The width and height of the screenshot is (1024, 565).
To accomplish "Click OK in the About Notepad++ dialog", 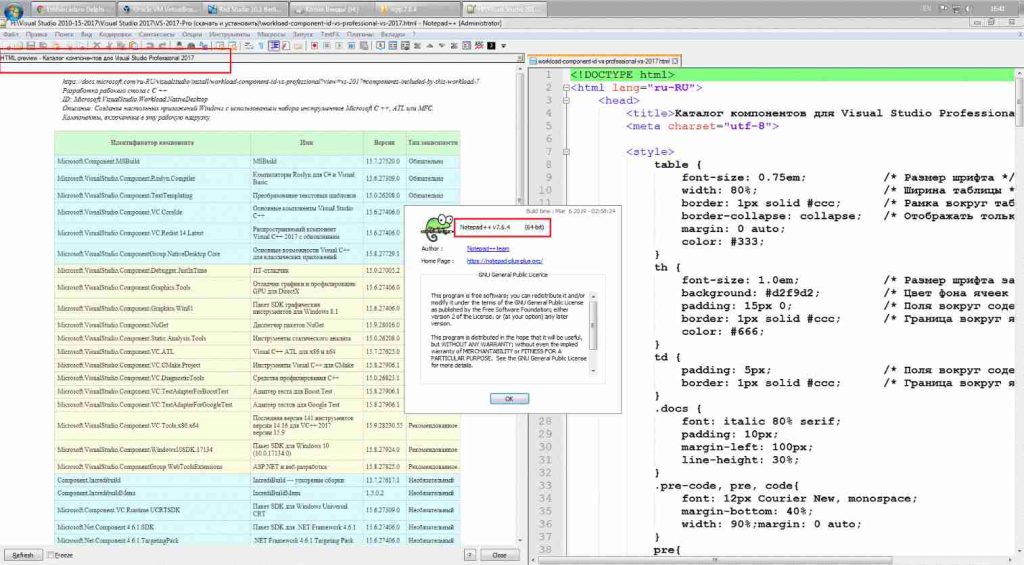I will [509, 398].
